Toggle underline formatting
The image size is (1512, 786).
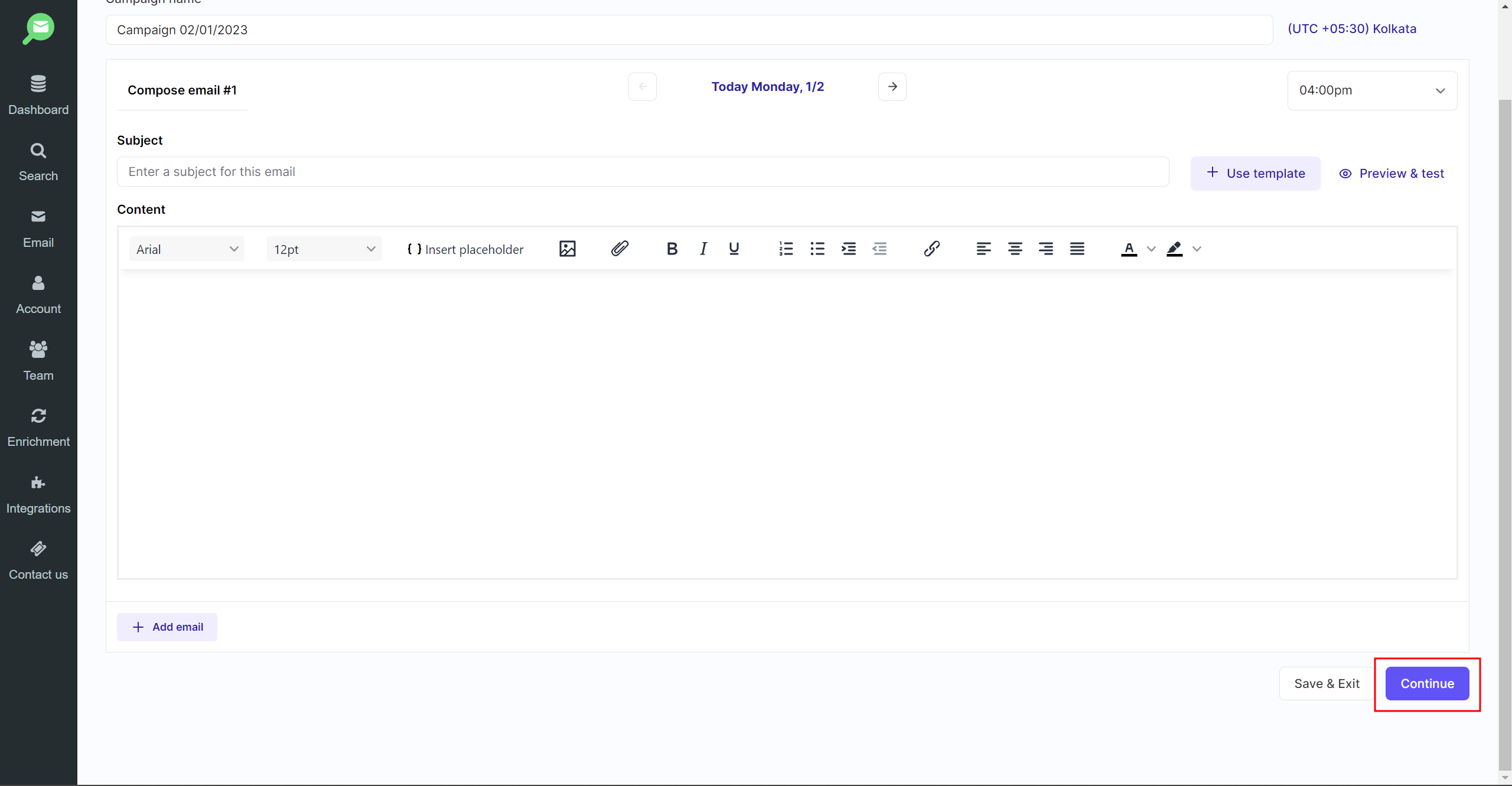(734, 249)
